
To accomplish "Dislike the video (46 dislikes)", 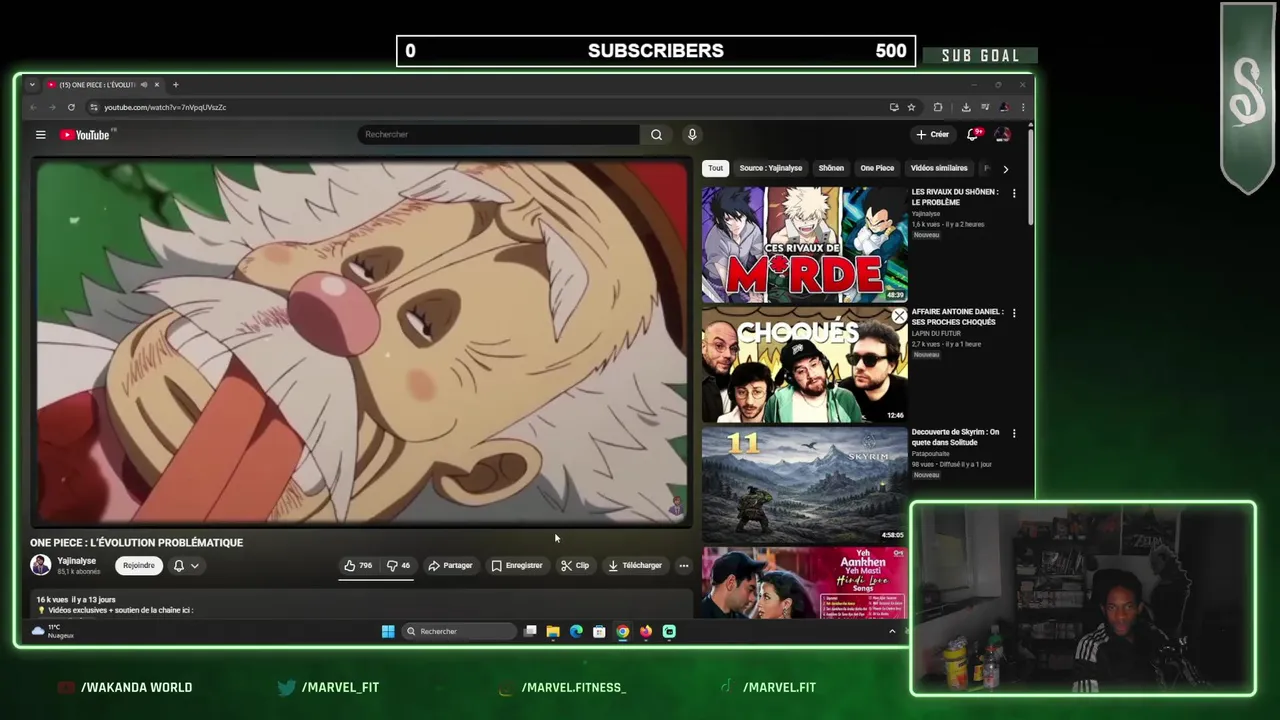I will point(398,566).
